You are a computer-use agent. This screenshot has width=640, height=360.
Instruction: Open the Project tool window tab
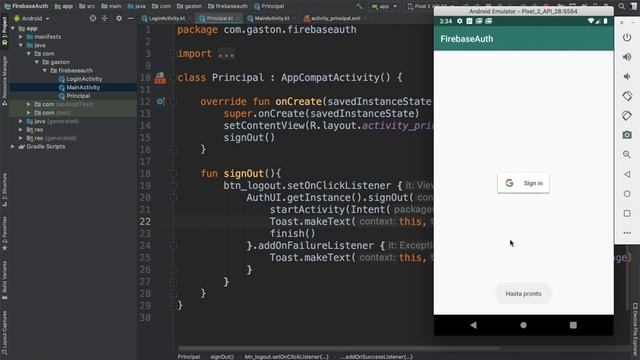[4, 32]
